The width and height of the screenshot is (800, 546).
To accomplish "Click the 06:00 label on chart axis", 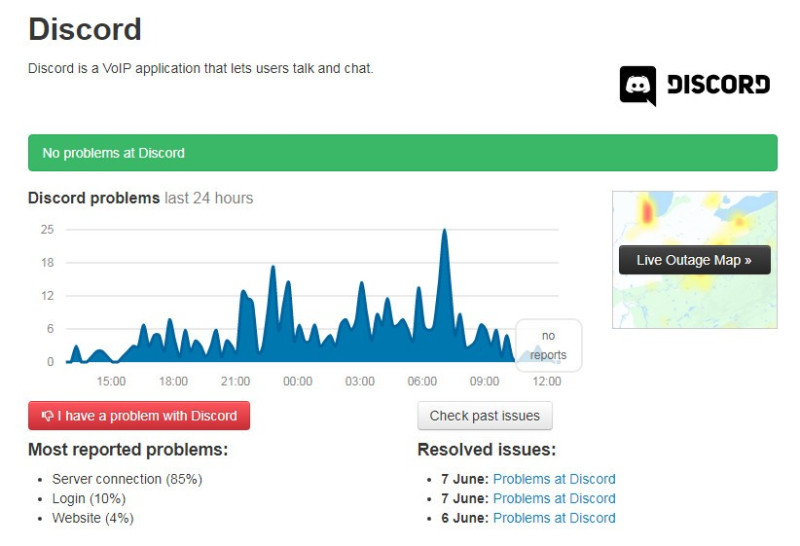I will point(422,381).
